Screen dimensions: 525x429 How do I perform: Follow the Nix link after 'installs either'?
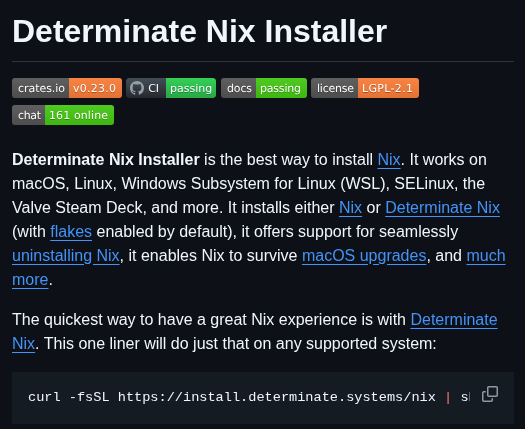click(x=350, y=208)
